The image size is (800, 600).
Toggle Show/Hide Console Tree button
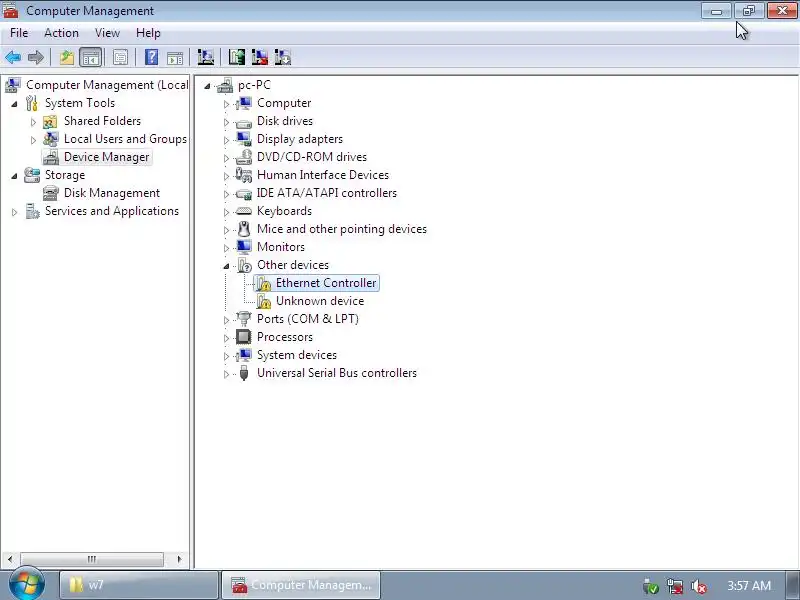[91, 57]
